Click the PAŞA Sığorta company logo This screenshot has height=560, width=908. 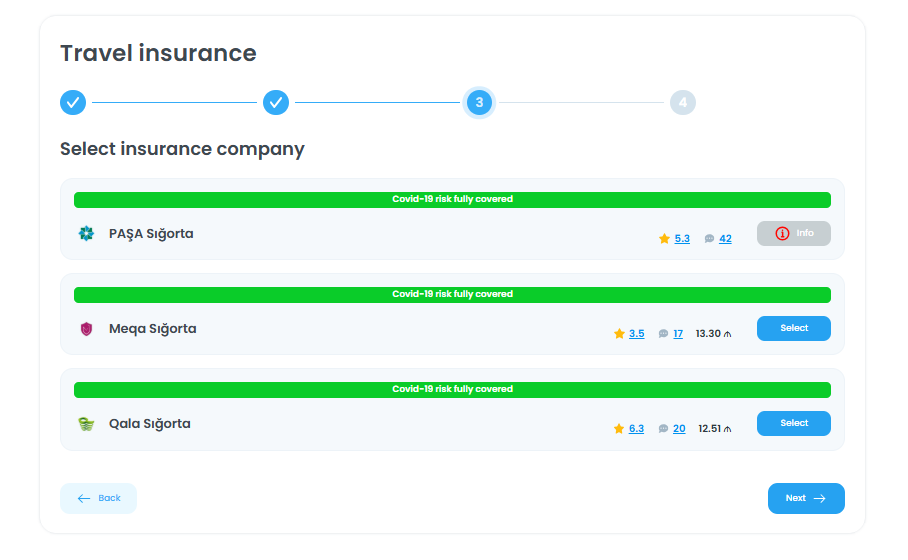[86, 234]
